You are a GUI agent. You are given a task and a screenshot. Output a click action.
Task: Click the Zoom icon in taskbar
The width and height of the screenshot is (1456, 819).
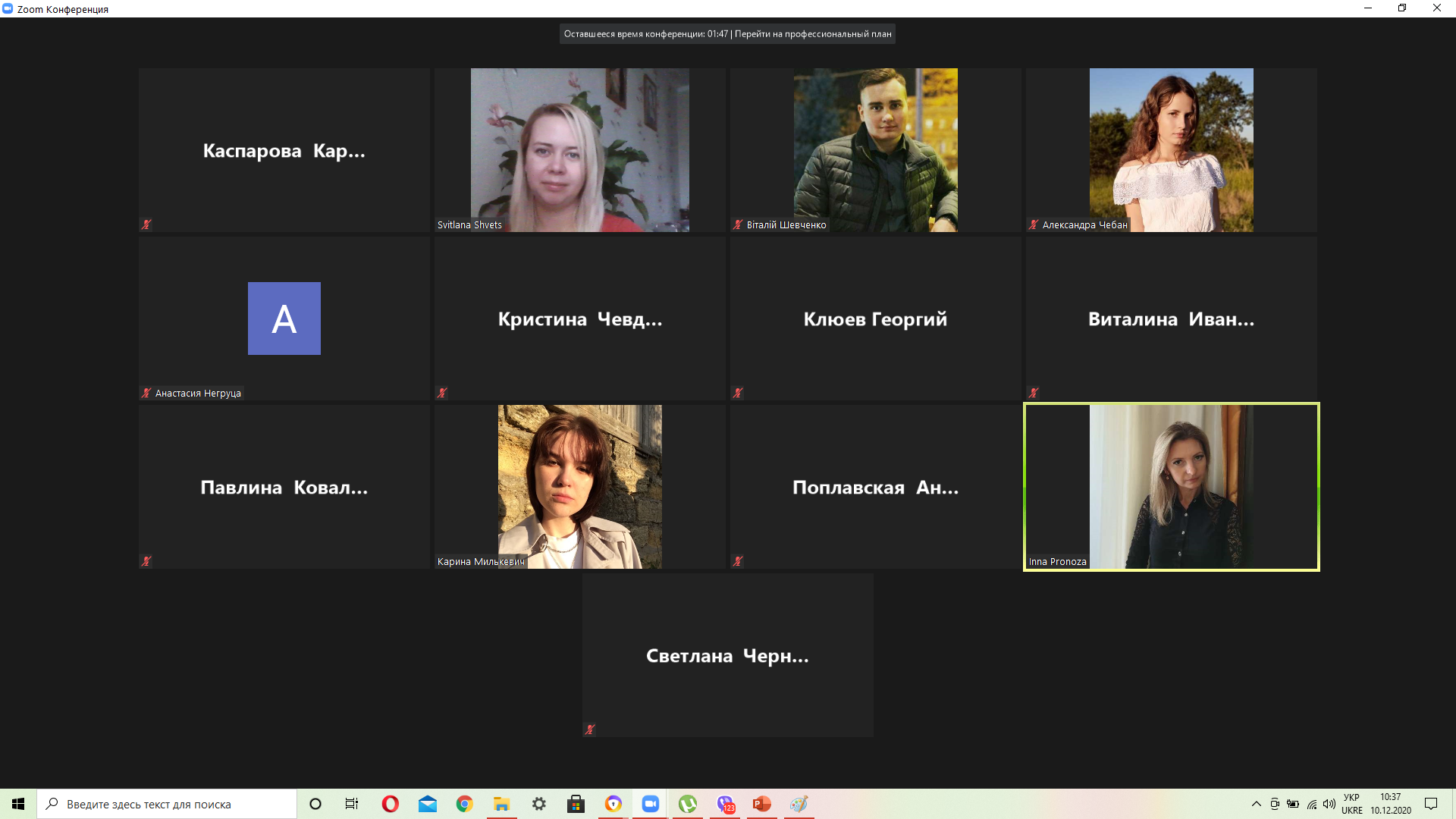[x=650, y=804]
